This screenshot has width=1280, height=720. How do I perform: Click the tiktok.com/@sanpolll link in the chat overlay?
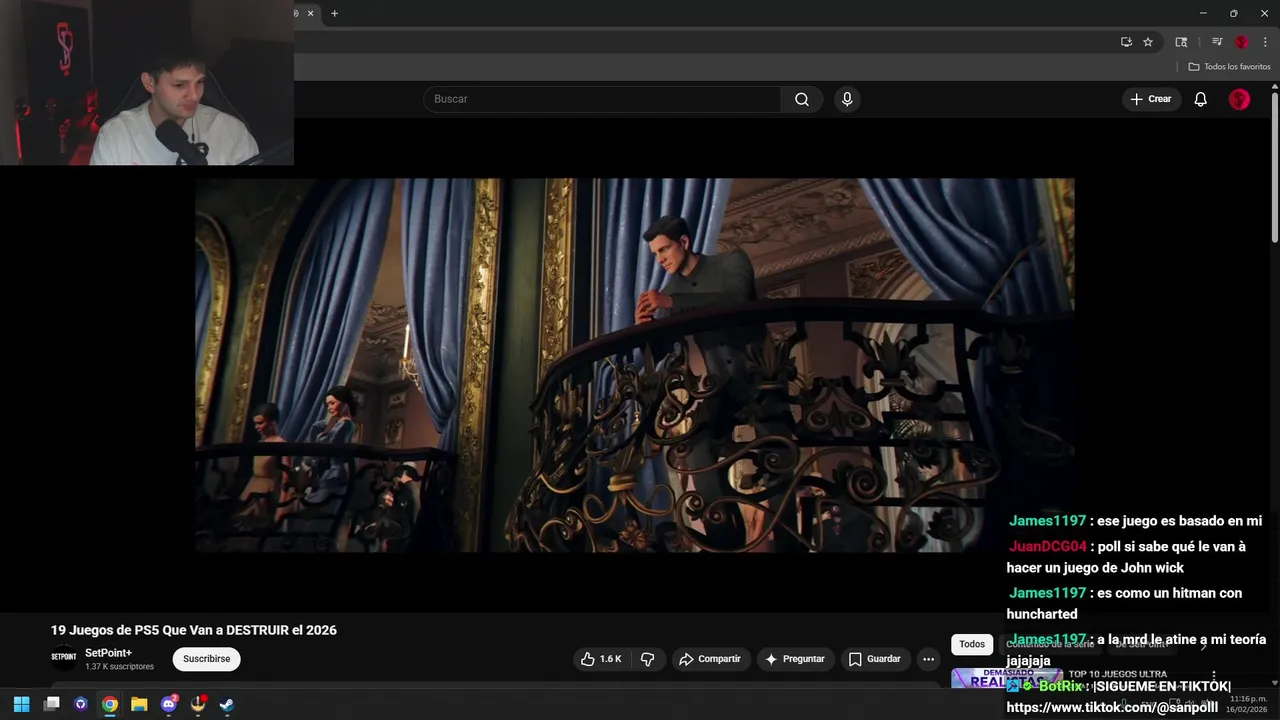[x=1113, y=707]
